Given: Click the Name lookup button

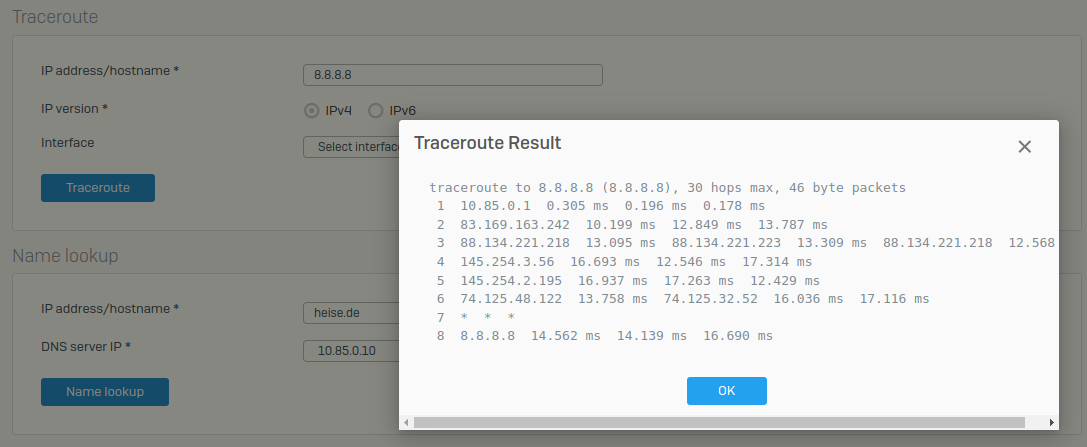Looking at the screenshot, I should click(x=105, y=392).
